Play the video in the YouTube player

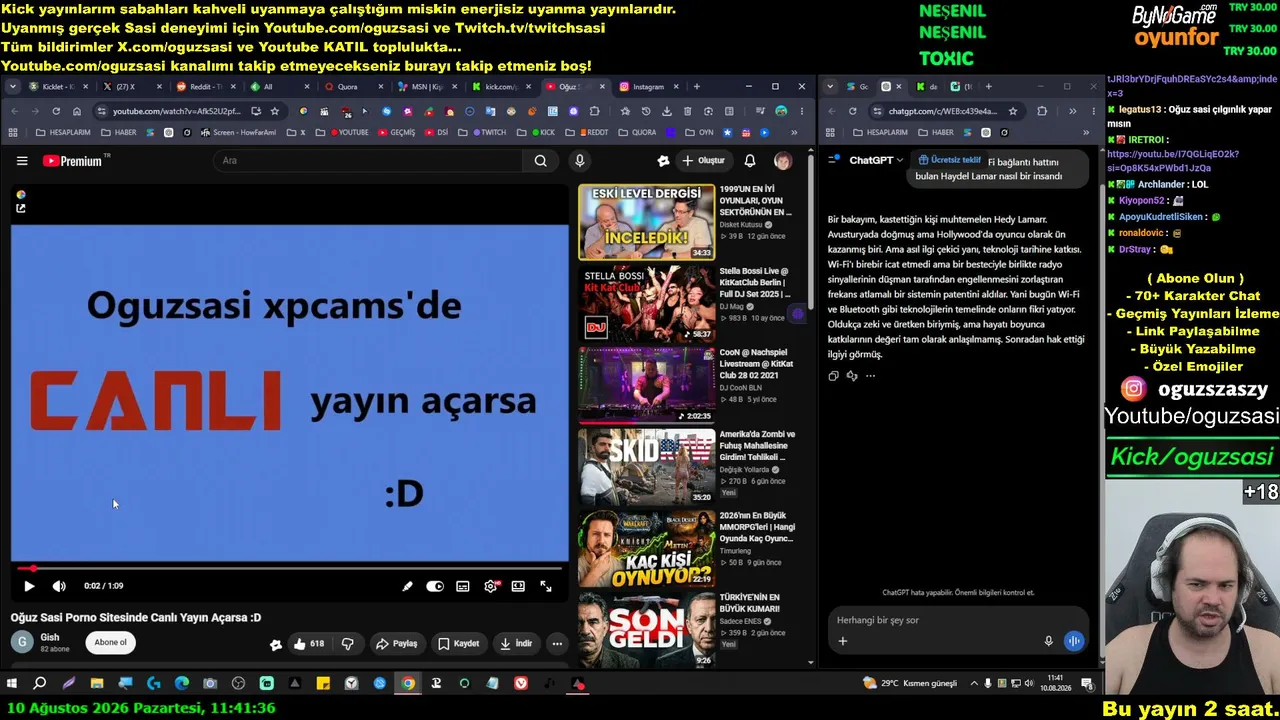pyautogui.click(x=29, y=586)
